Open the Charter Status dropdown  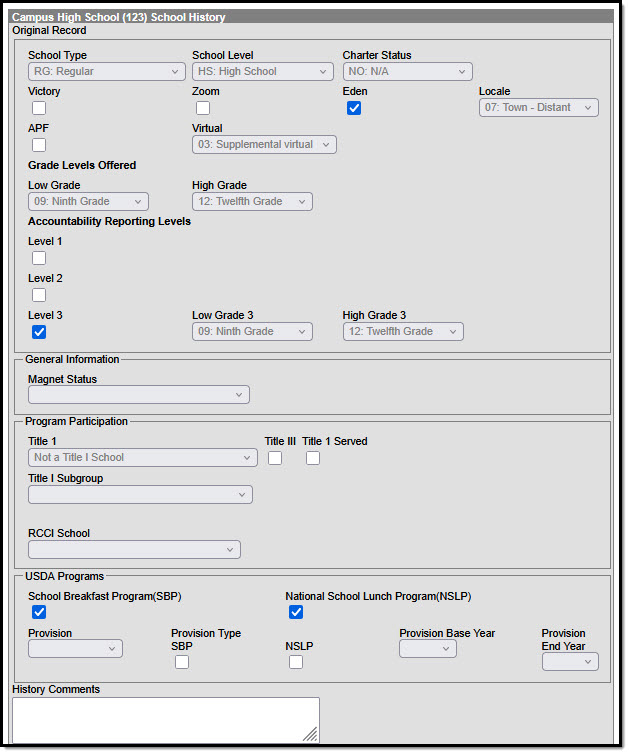[407, 72]
